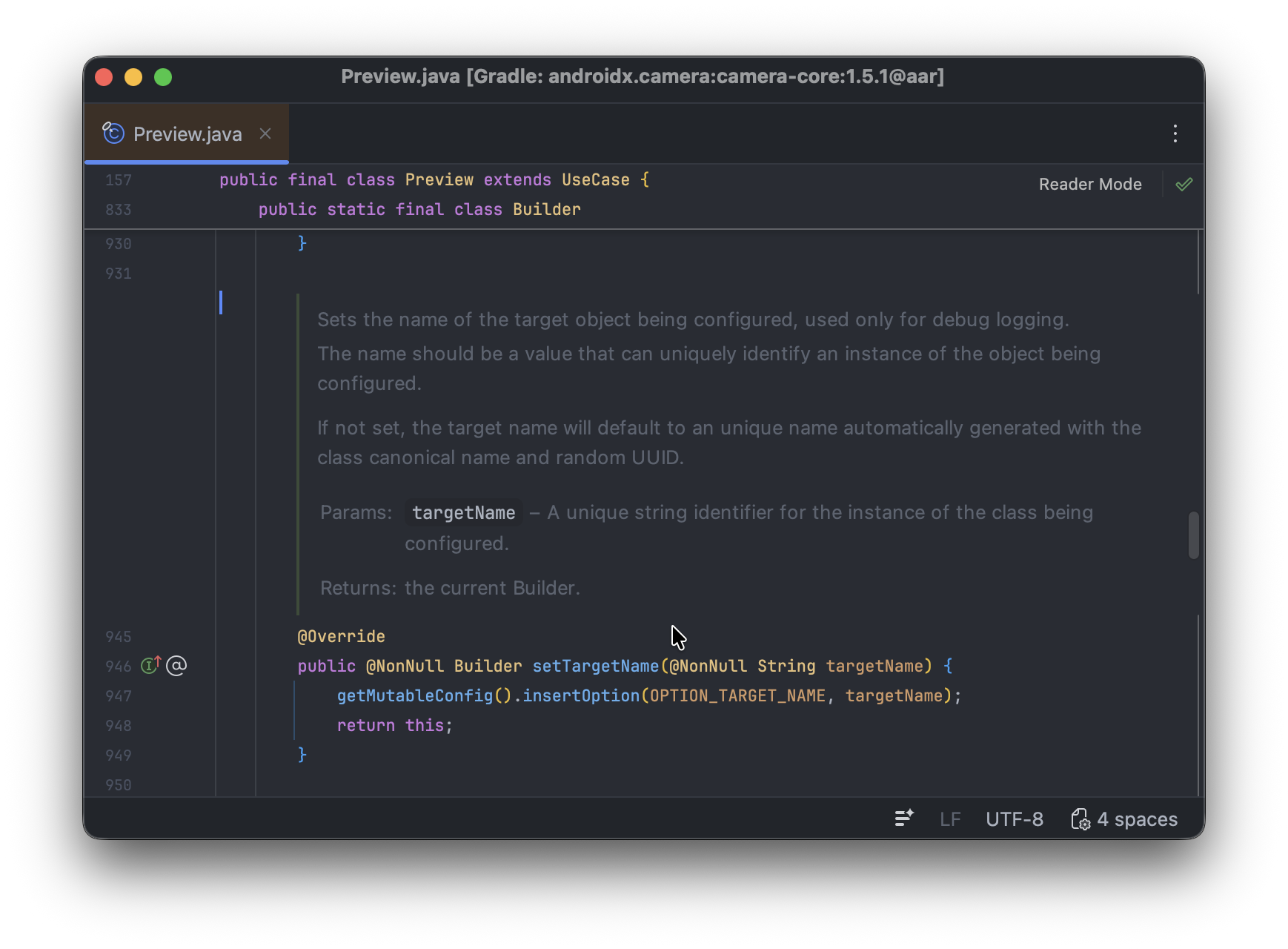Open the UTF-8 encoding selector
The image size is (1288, 949).
1014,819
